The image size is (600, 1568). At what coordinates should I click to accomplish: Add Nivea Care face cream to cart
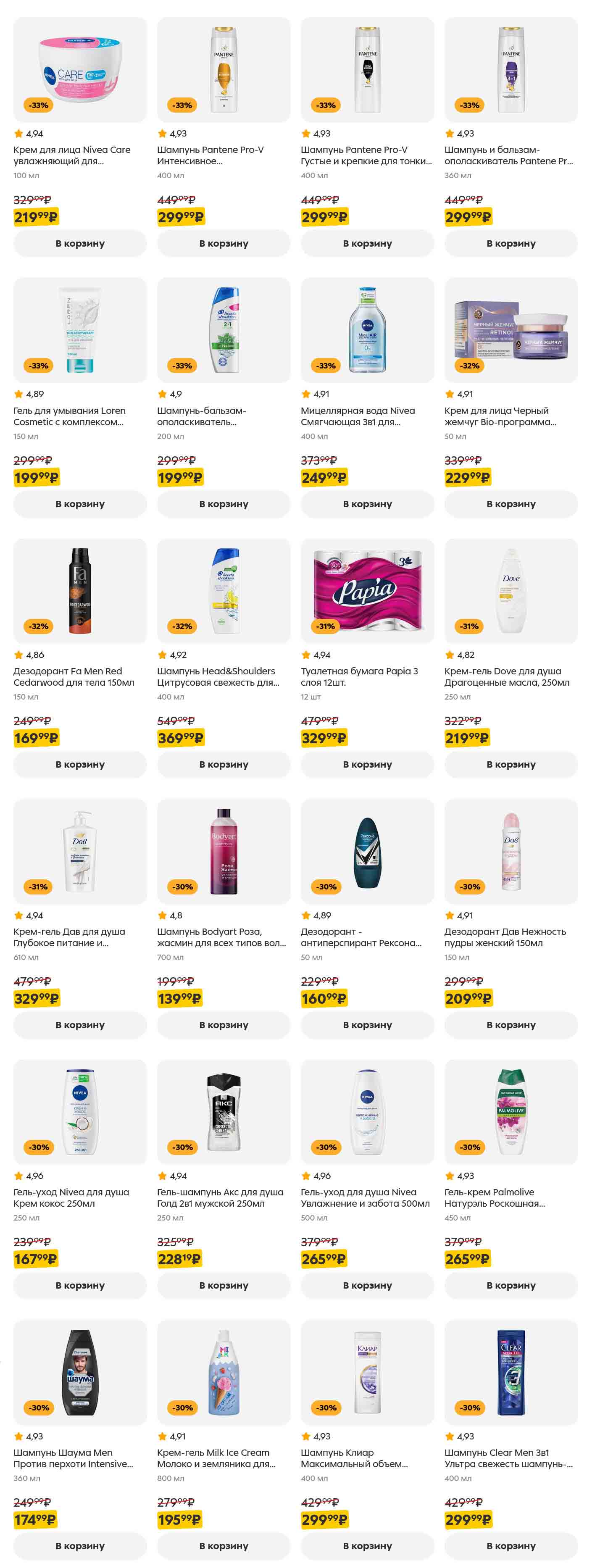[80, 244]
